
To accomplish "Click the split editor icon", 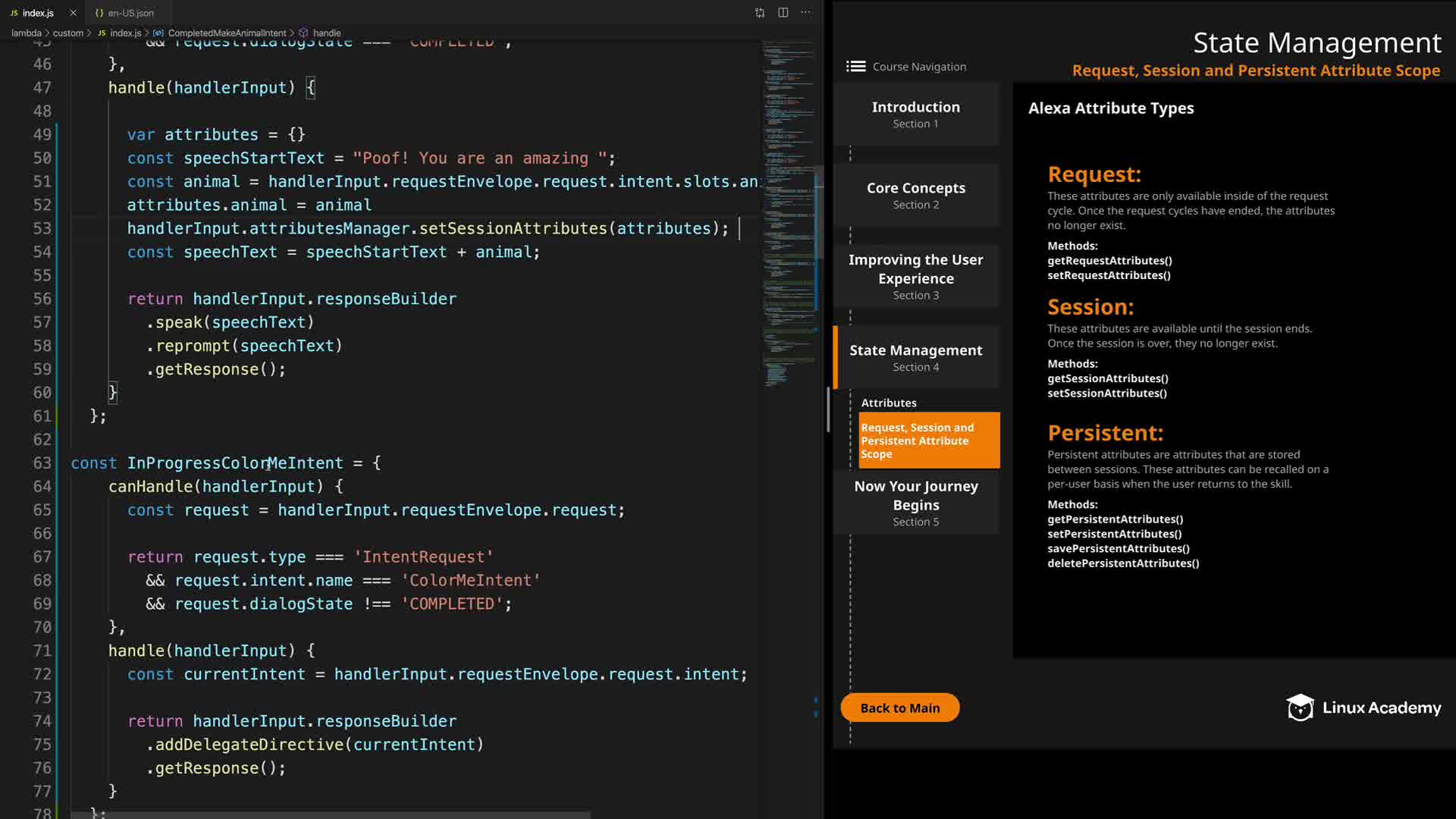I will click(783, 13).
